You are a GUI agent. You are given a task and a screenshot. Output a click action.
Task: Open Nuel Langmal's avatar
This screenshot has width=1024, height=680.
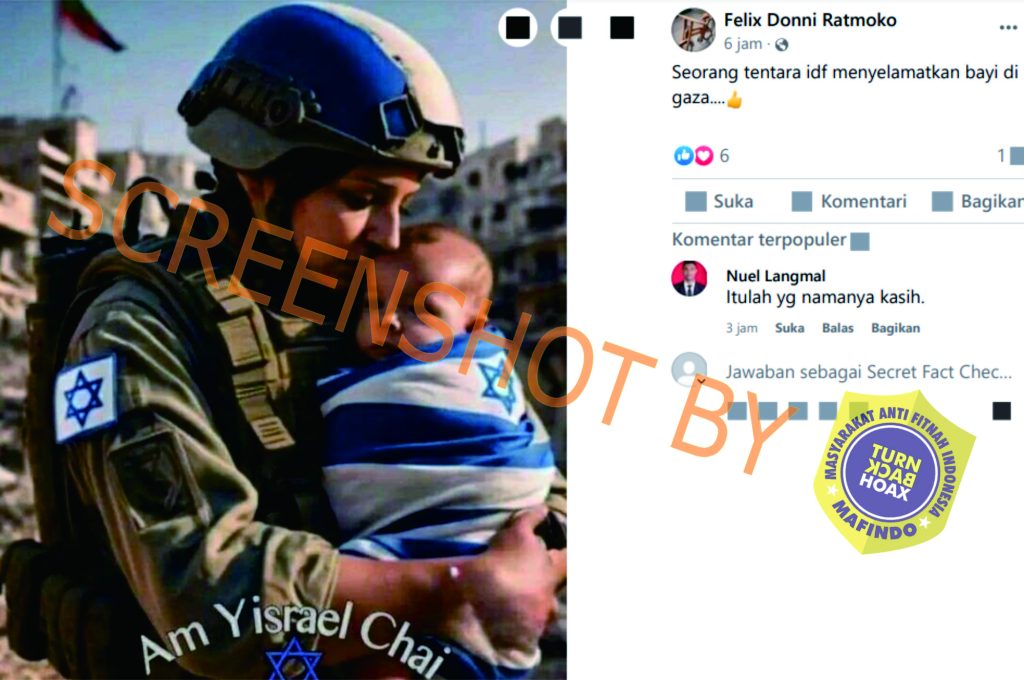point(689,279)
